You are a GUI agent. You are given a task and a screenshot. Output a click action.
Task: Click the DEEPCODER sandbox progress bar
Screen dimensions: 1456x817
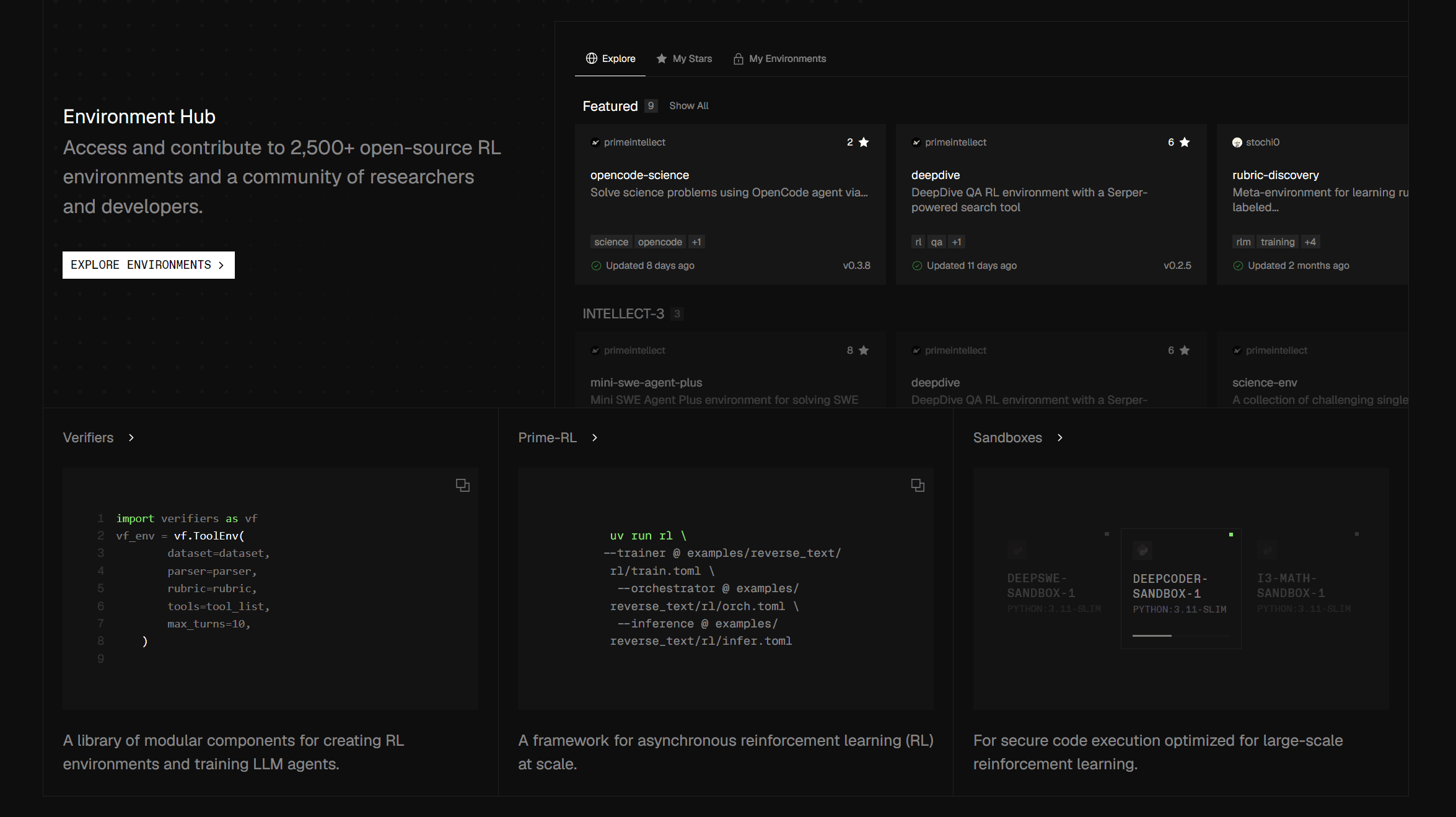click(1181, 636)
